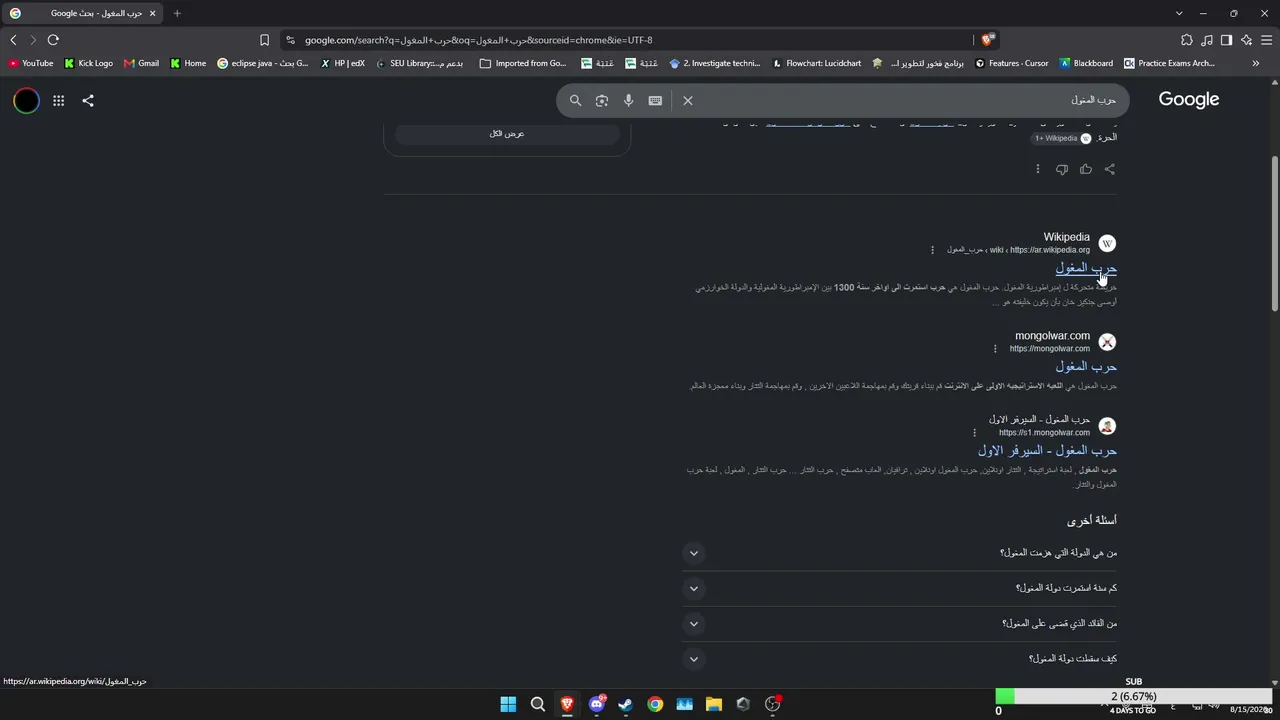
Task: Open Google Lens image search icon
Action: (x=602, y=100)
